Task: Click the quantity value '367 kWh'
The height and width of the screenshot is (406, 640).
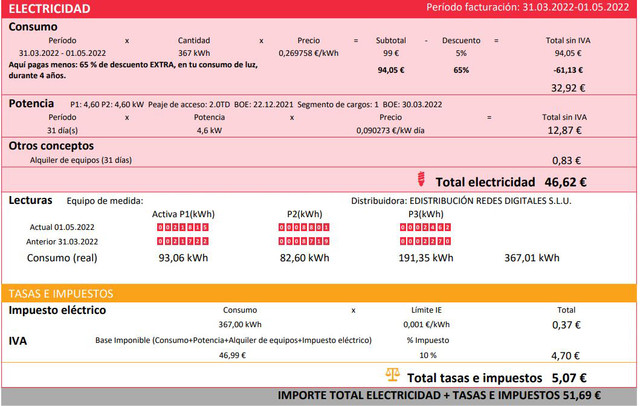Action: tap(194, 53)
